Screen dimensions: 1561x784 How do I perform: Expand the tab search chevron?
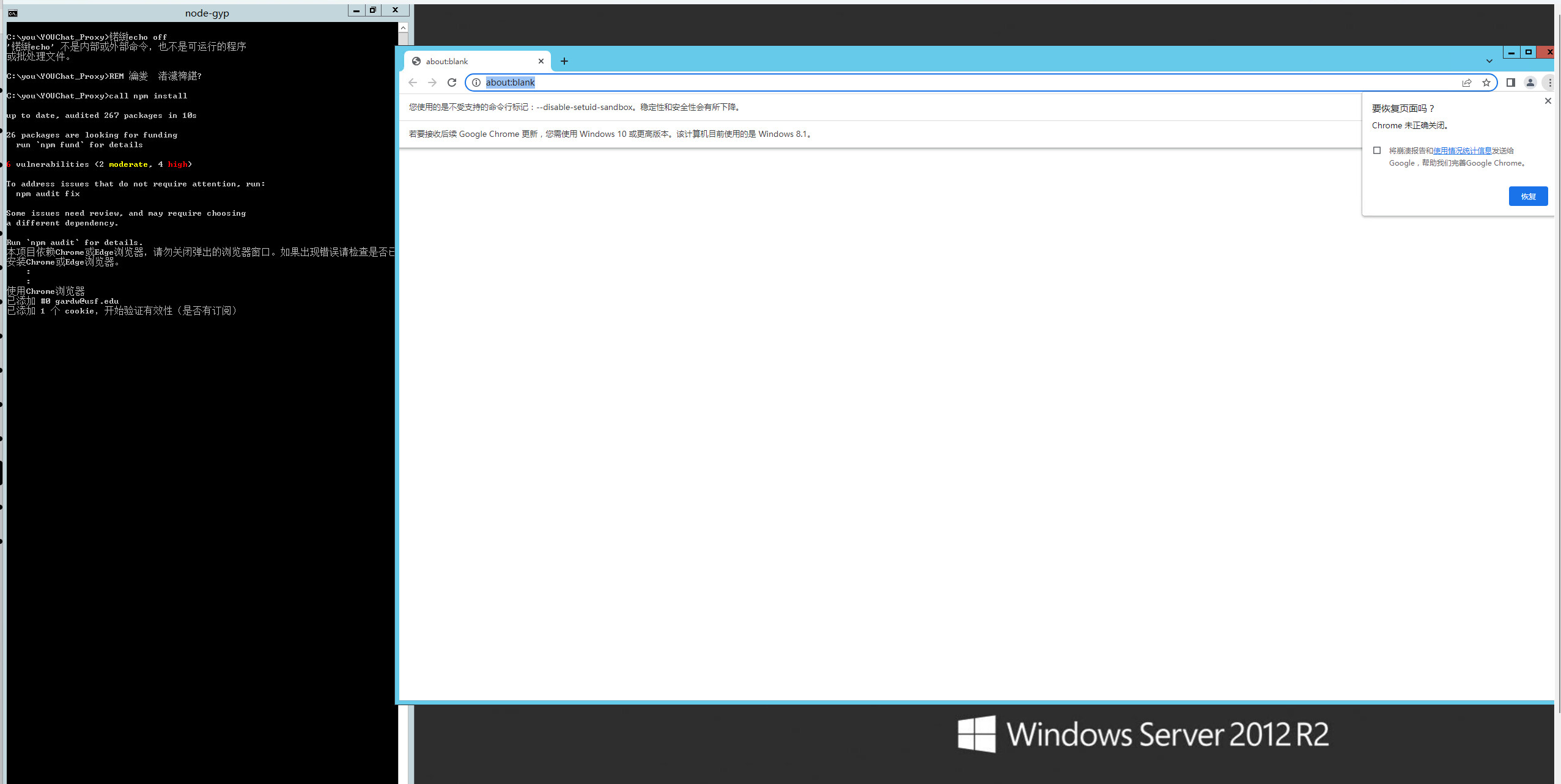pos(1489,61)
